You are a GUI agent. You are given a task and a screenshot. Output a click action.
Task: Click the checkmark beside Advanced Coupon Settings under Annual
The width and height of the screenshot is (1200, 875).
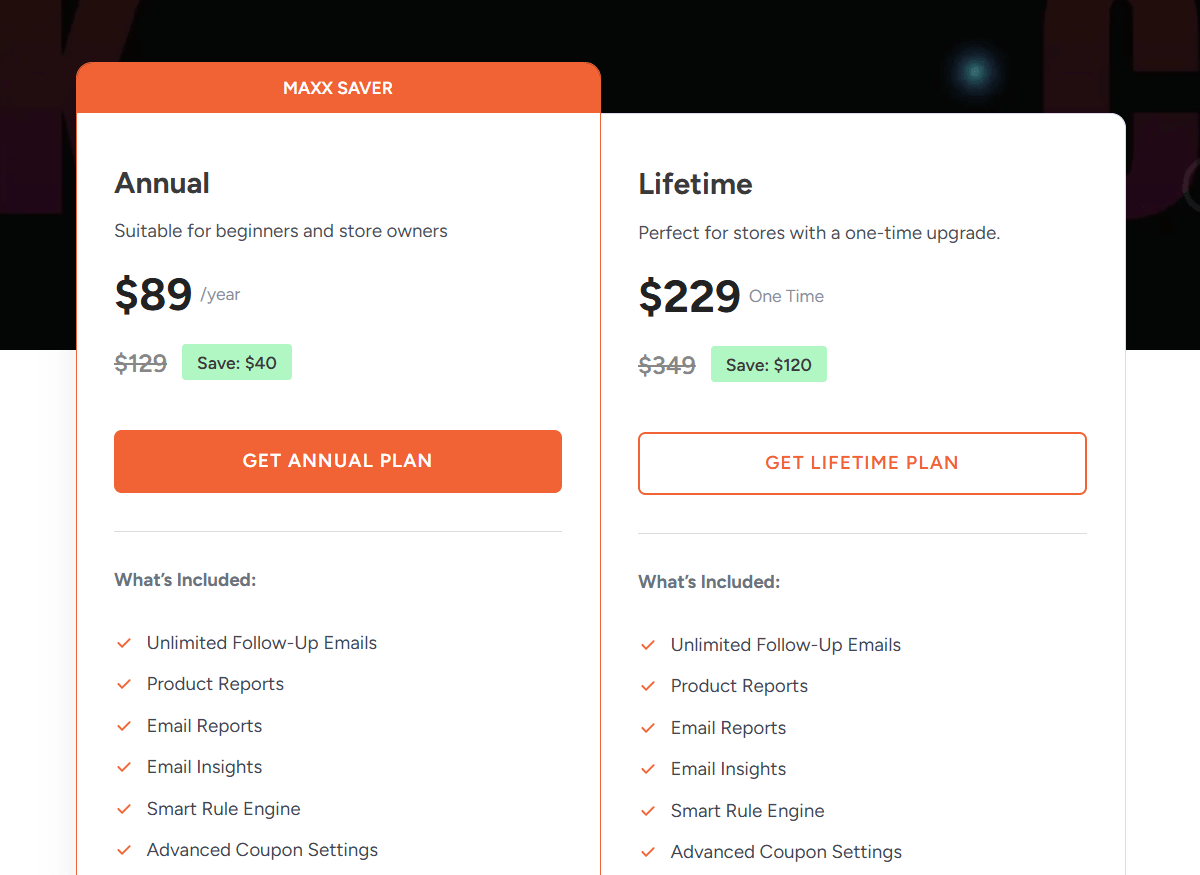click(x=124, y=850)
